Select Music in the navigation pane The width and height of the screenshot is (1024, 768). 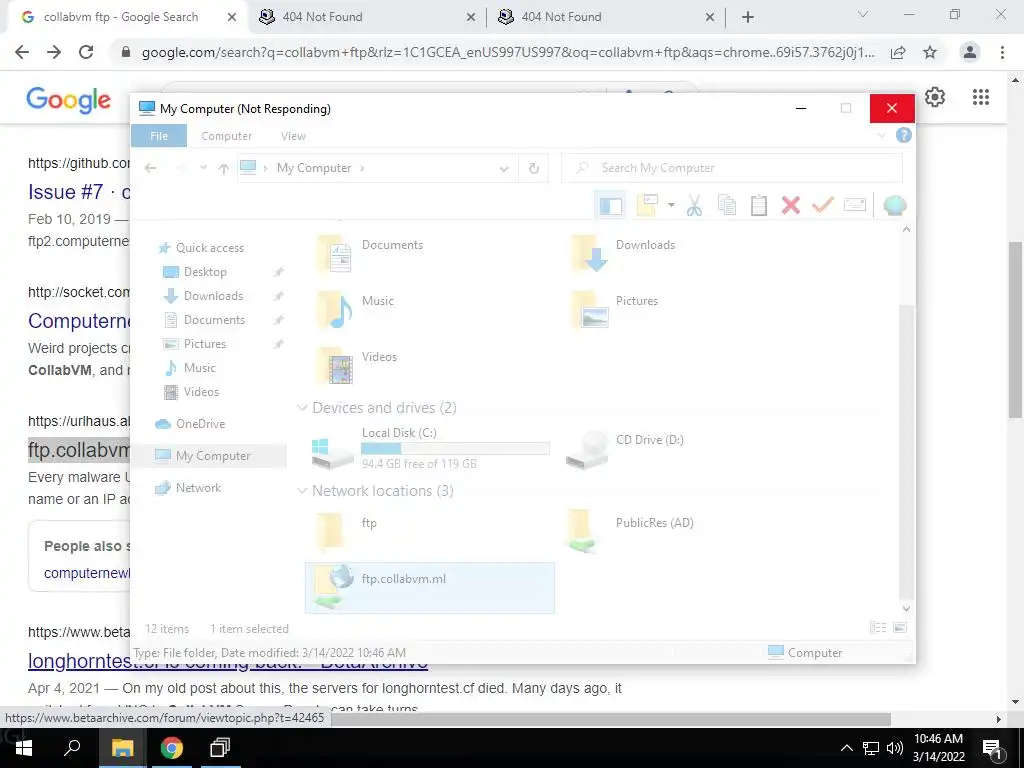(x=199, y=368)
